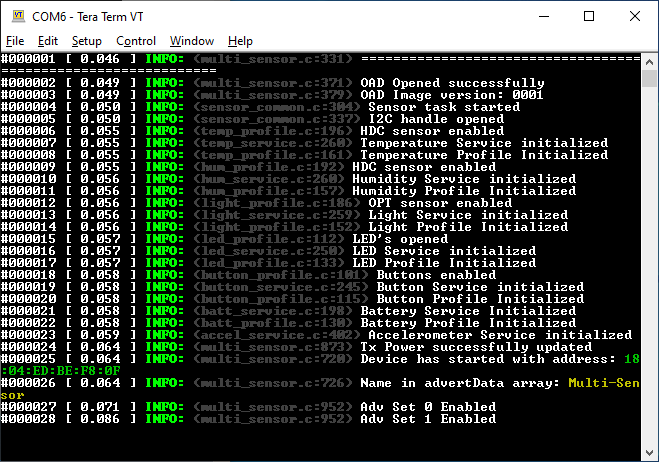Viewport: 659px width, 462px height.
Task: Click the yellow 'Multi-Sen' name text
Action: (x=604, y=383)
